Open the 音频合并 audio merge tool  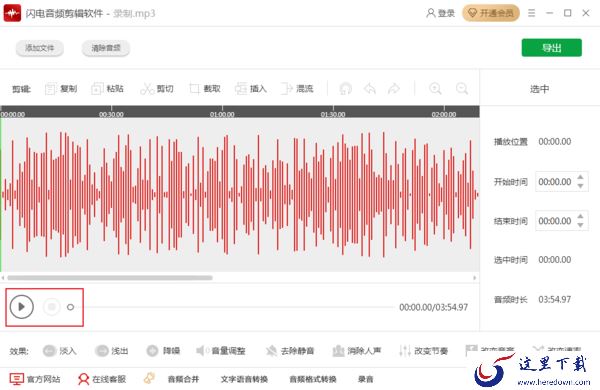point(183,379)
